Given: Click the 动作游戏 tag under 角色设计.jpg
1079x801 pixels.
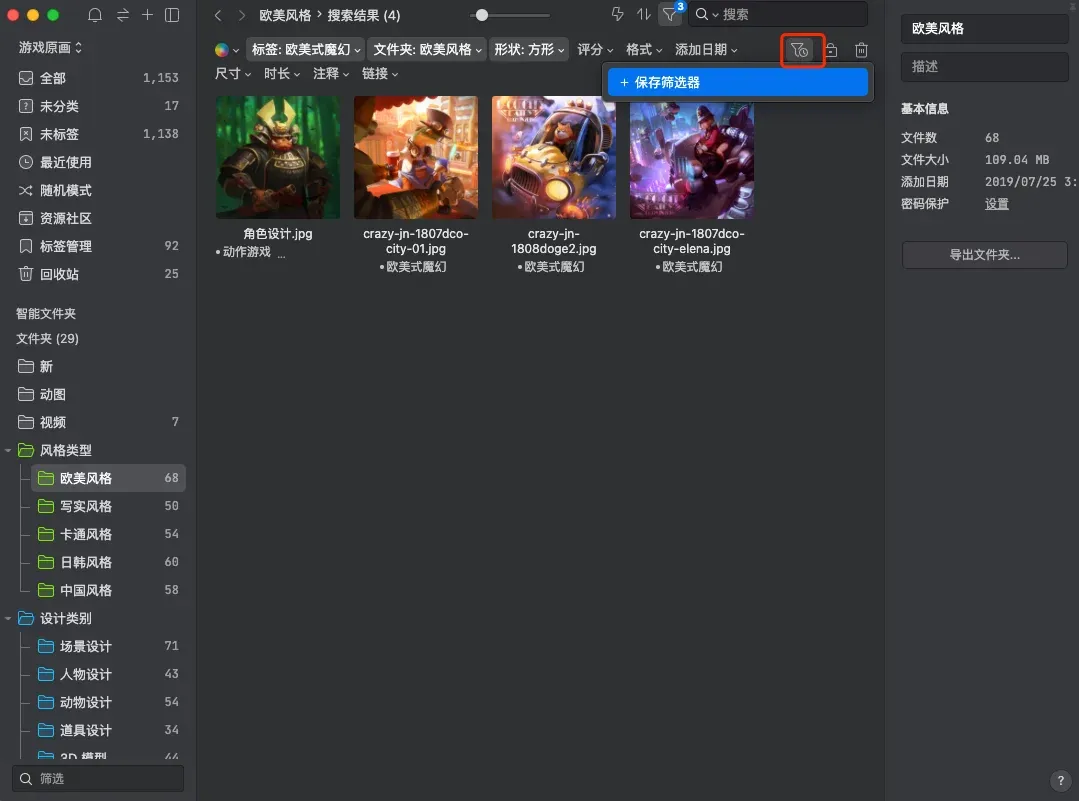Looking at the screenshot, I should pyautogui.click(x=246, y=252).
